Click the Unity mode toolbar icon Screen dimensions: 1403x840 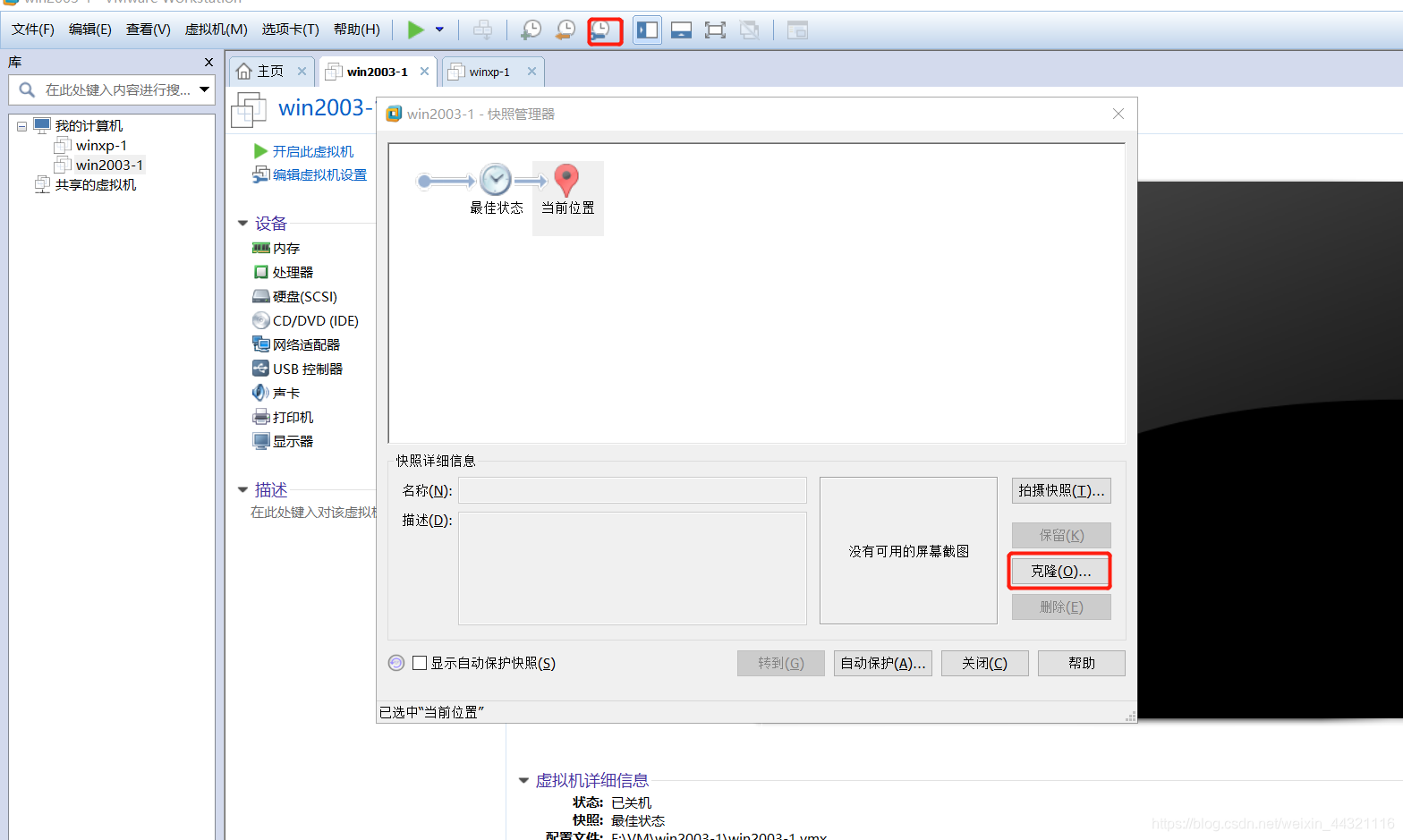[x=749, y=30]
